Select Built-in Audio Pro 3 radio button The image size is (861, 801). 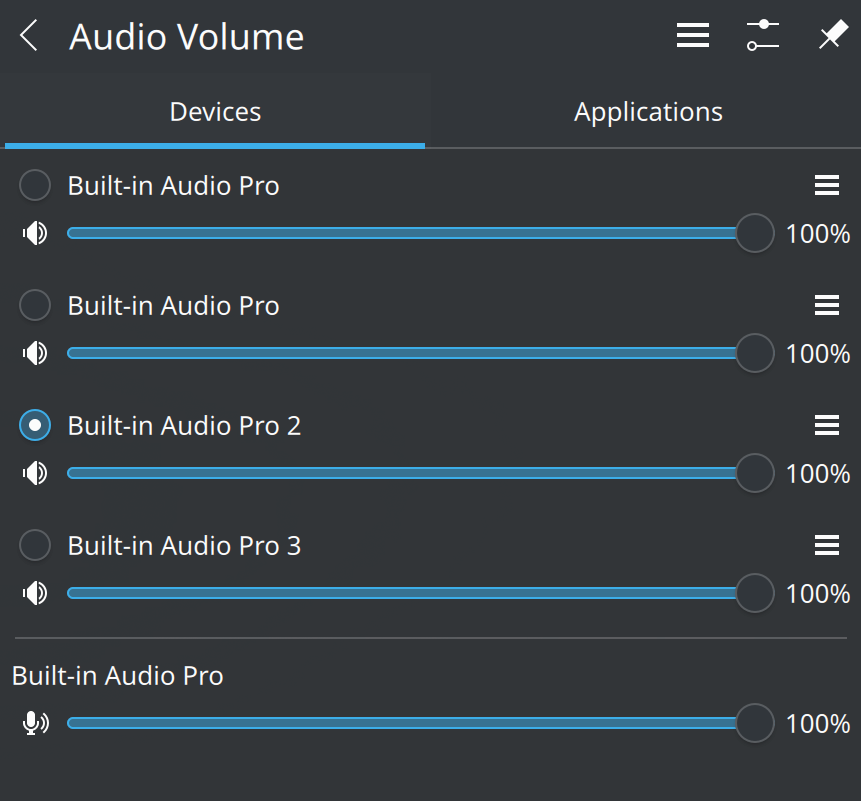point(35,545)
